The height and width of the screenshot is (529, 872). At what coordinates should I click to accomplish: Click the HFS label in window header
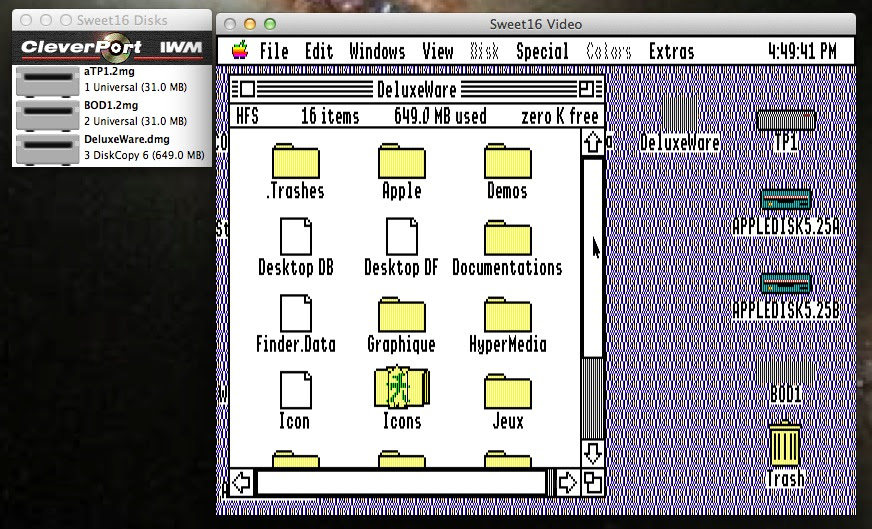247,116
